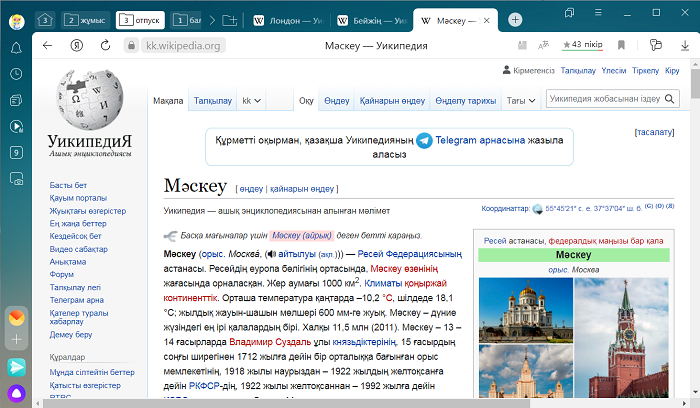Viewport: 700px width, 408px height.
Task: Click the kk.wikipedia.org address field
Action: pos(183,45)
